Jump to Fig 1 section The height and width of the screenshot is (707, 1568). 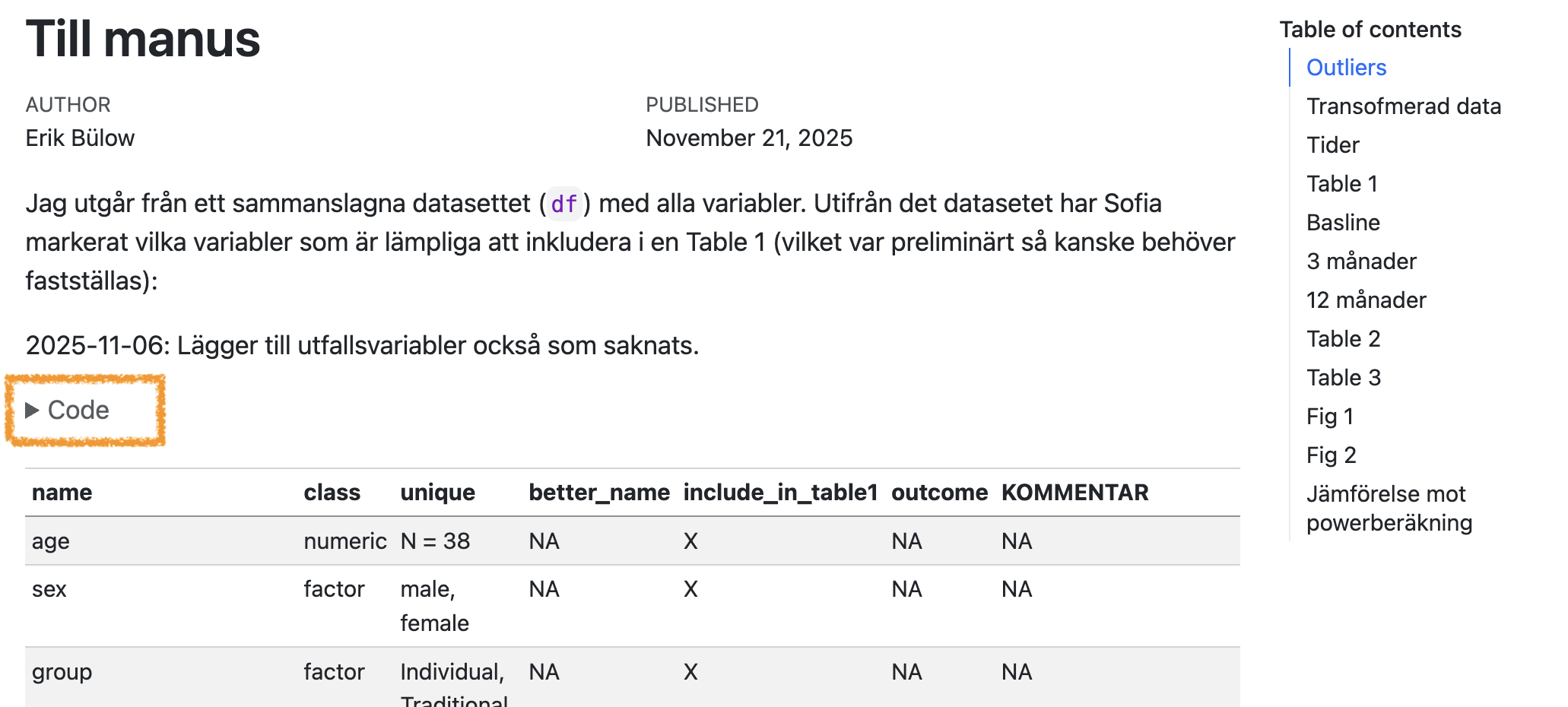[x=1330, y=417]
